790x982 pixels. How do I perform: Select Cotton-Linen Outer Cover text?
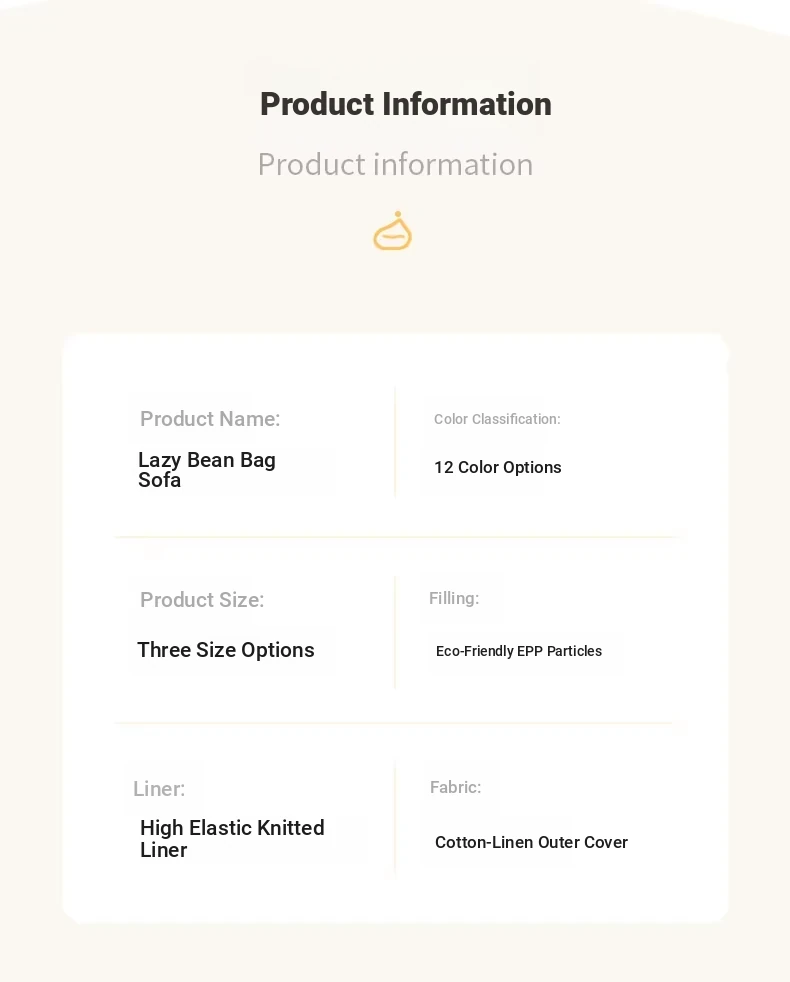[531, 842]
